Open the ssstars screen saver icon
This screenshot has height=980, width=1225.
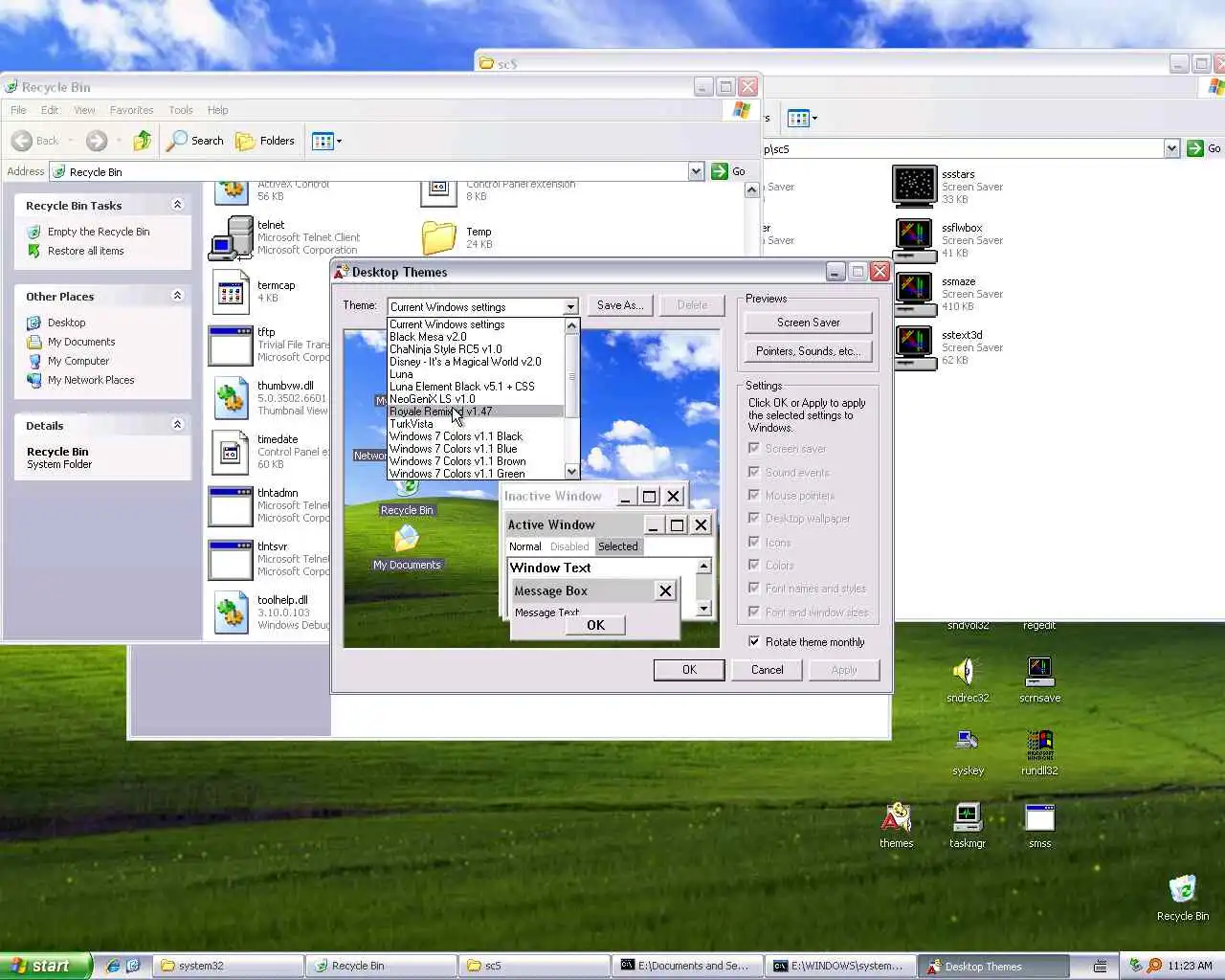914,187
